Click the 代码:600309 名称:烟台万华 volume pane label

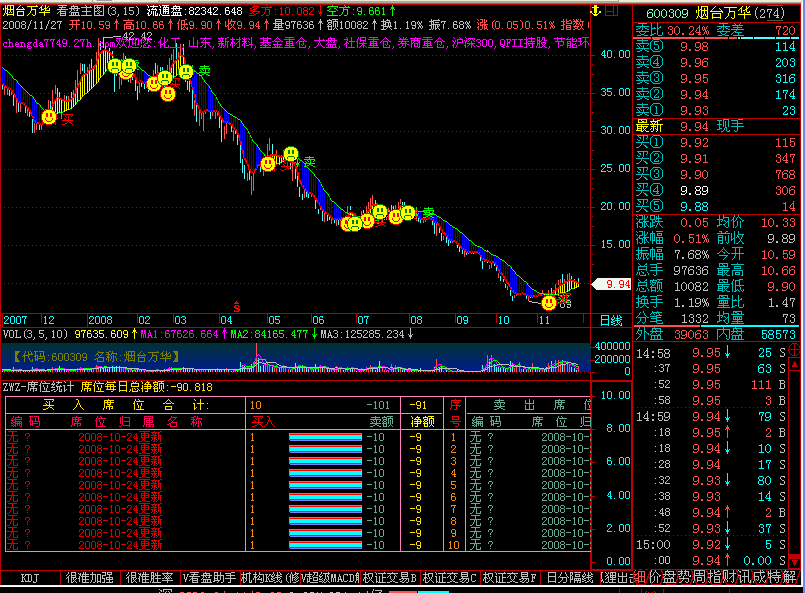pyautogui.click(x=95, y=357)
